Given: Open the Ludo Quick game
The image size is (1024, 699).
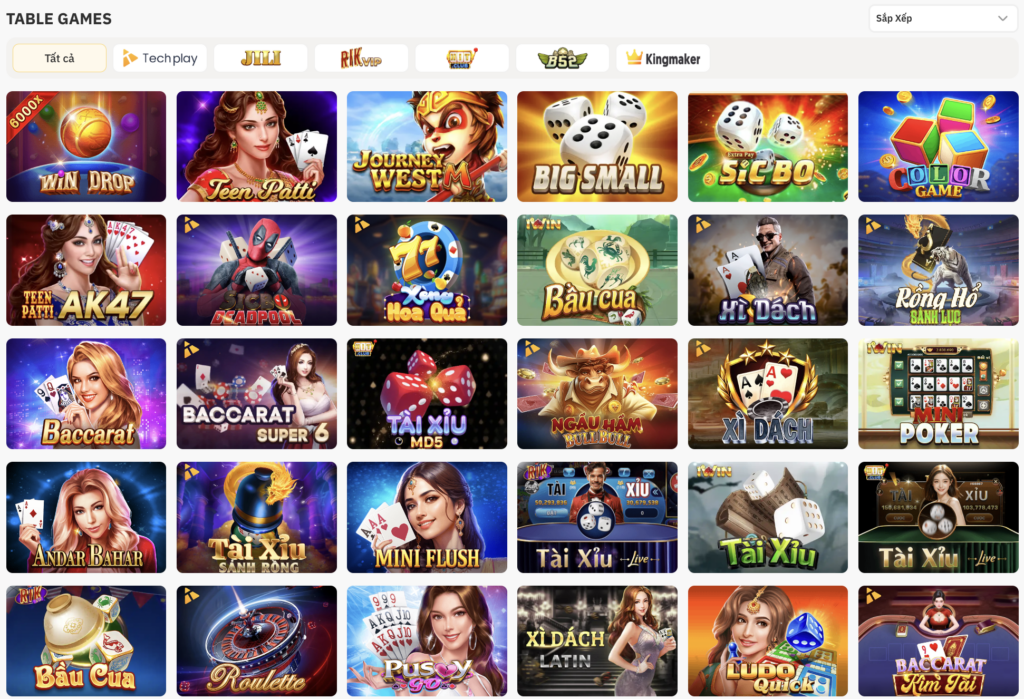Looking at the screenshot, I should tap(768, 641).
